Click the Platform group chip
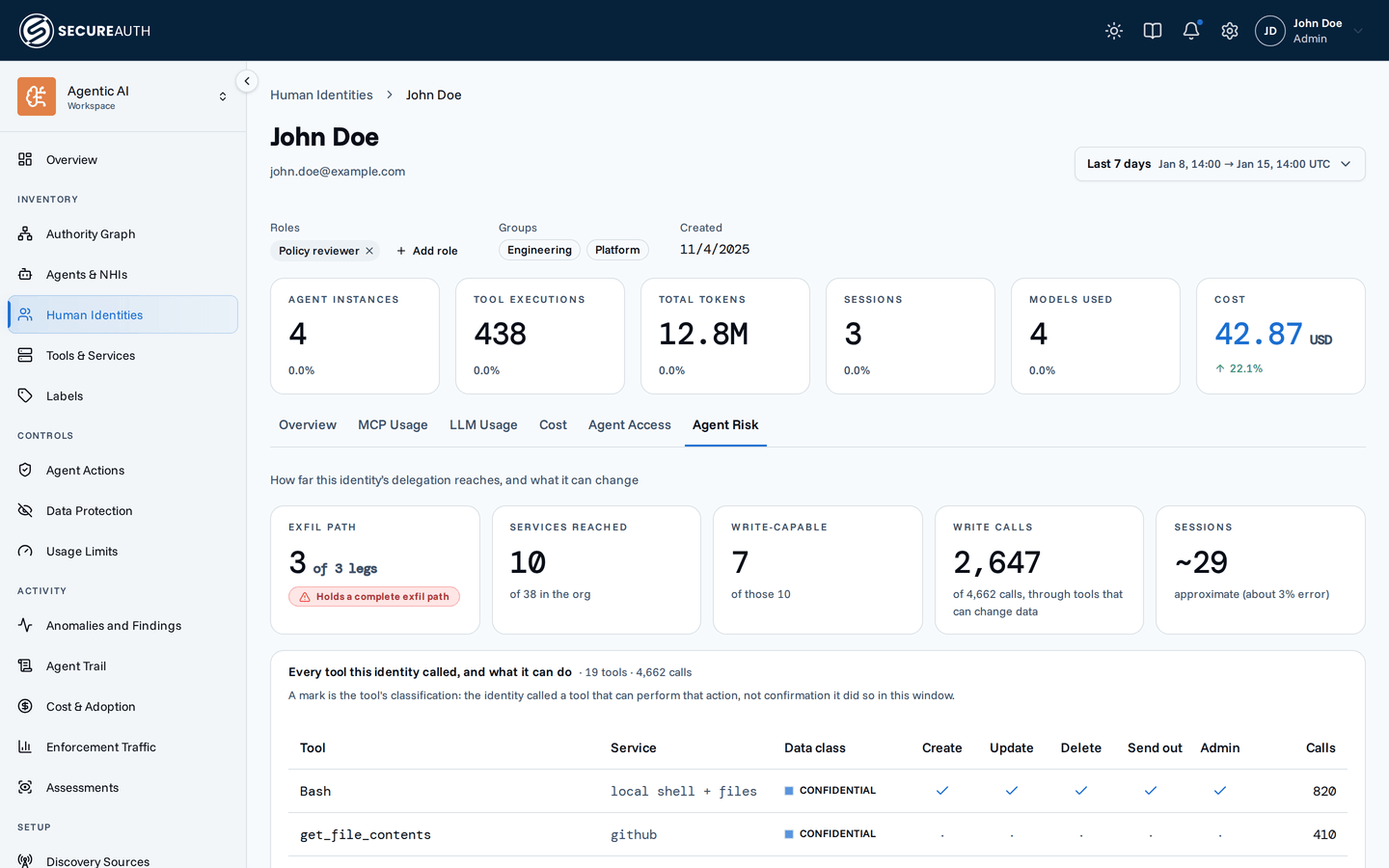1389x868 pixels. (x=617, y=250)
